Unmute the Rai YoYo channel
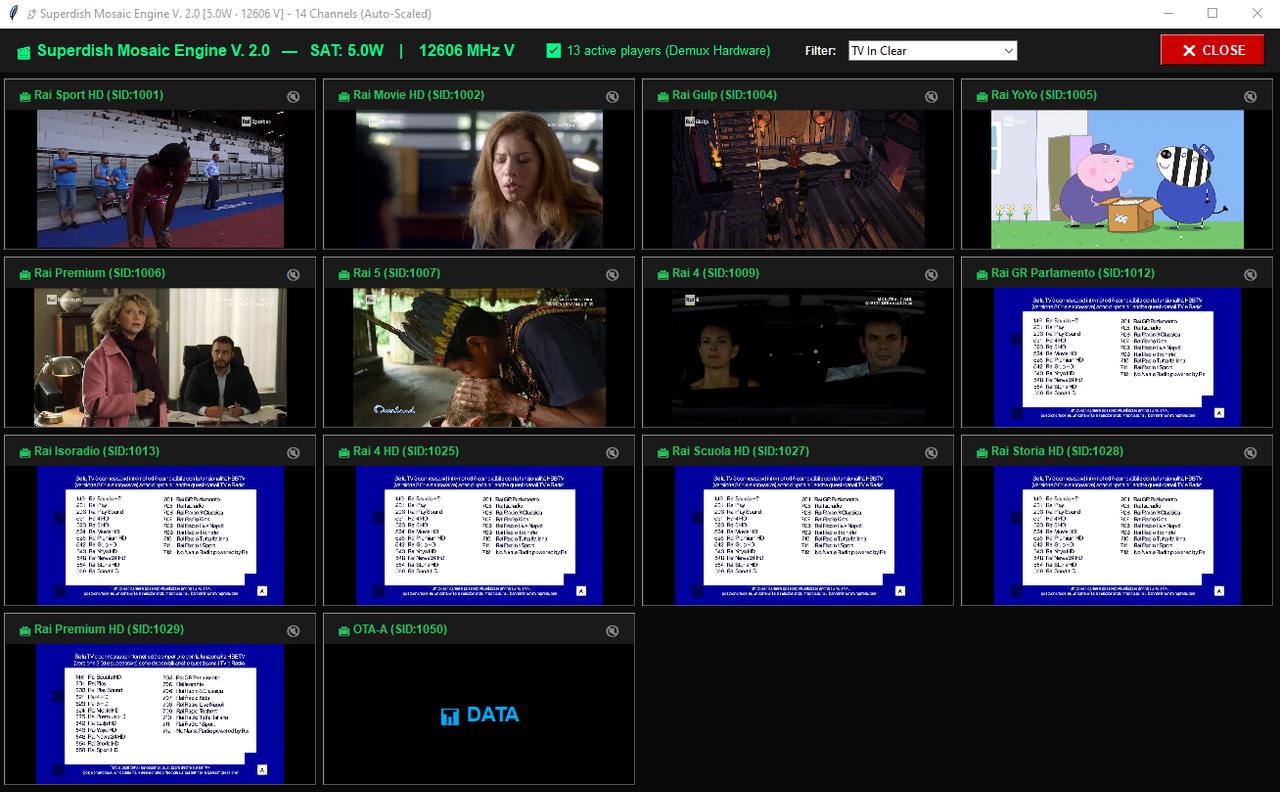This screenshot has height=792, width=1280. point(1250,97)
